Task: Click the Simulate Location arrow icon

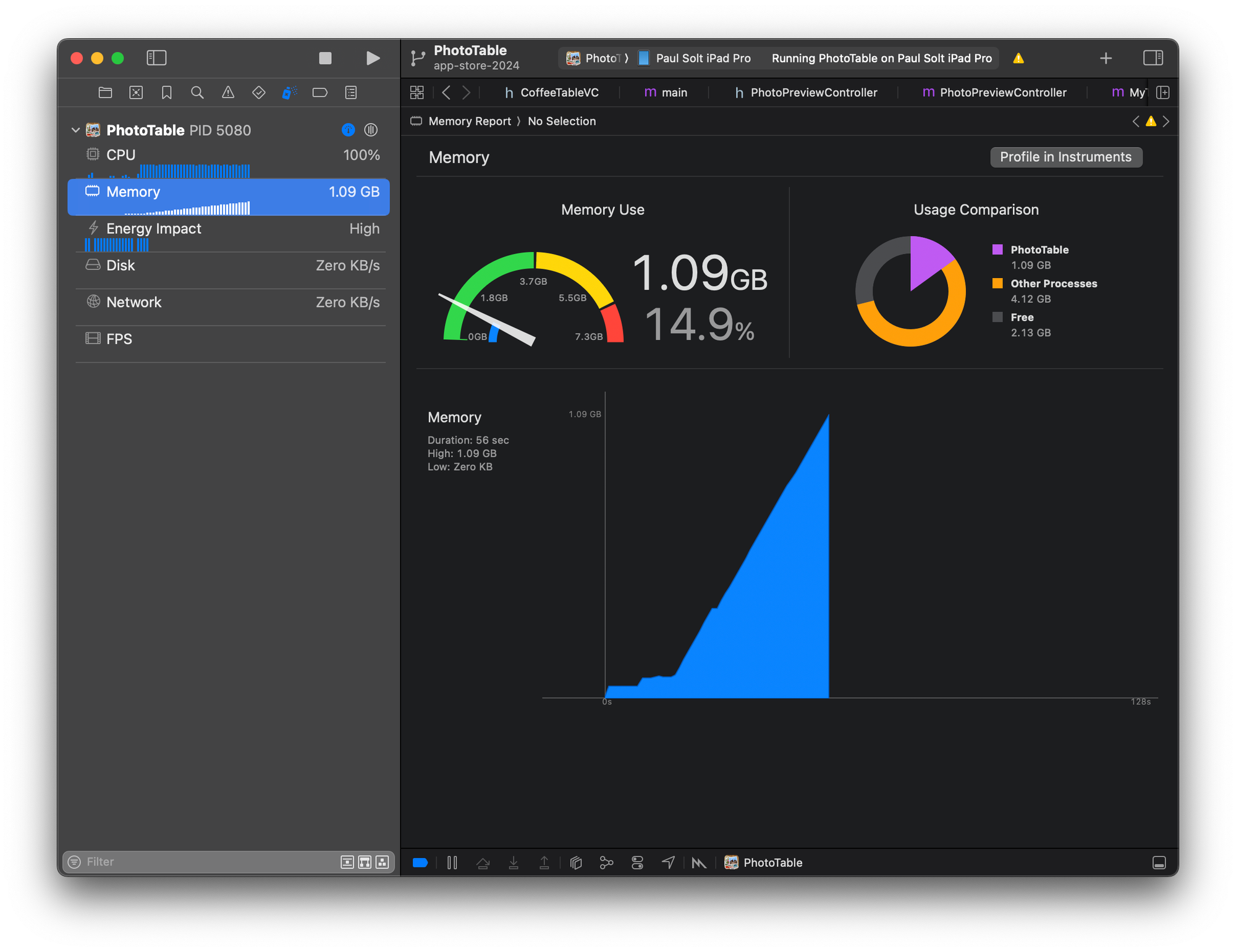Action: (668, 862)
